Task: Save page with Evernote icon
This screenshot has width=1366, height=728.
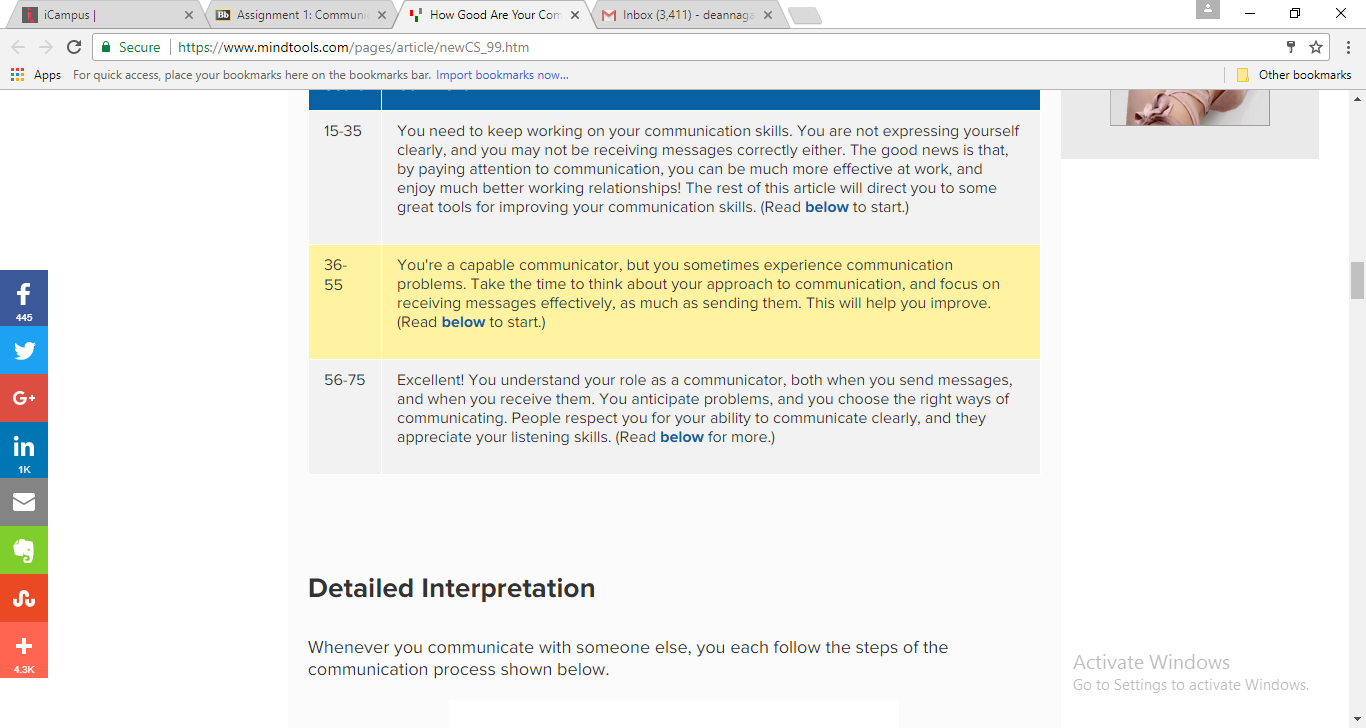Action: (24, 550)
